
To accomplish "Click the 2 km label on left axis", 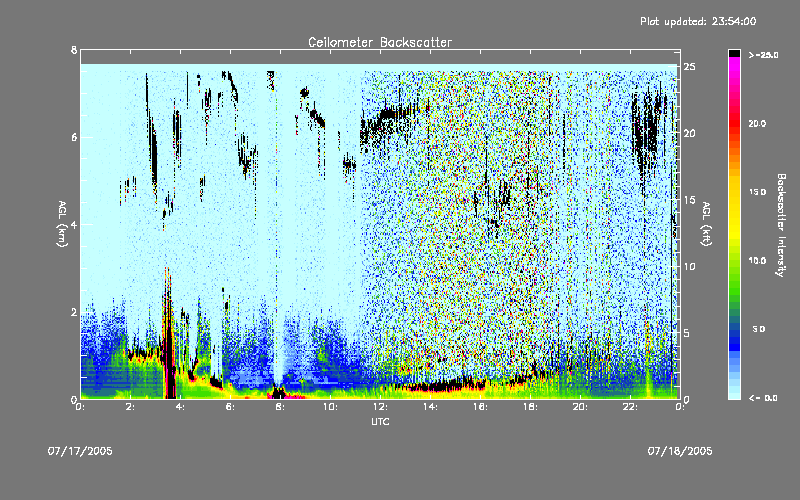I will pyautogui.click(x=74, y=312).
